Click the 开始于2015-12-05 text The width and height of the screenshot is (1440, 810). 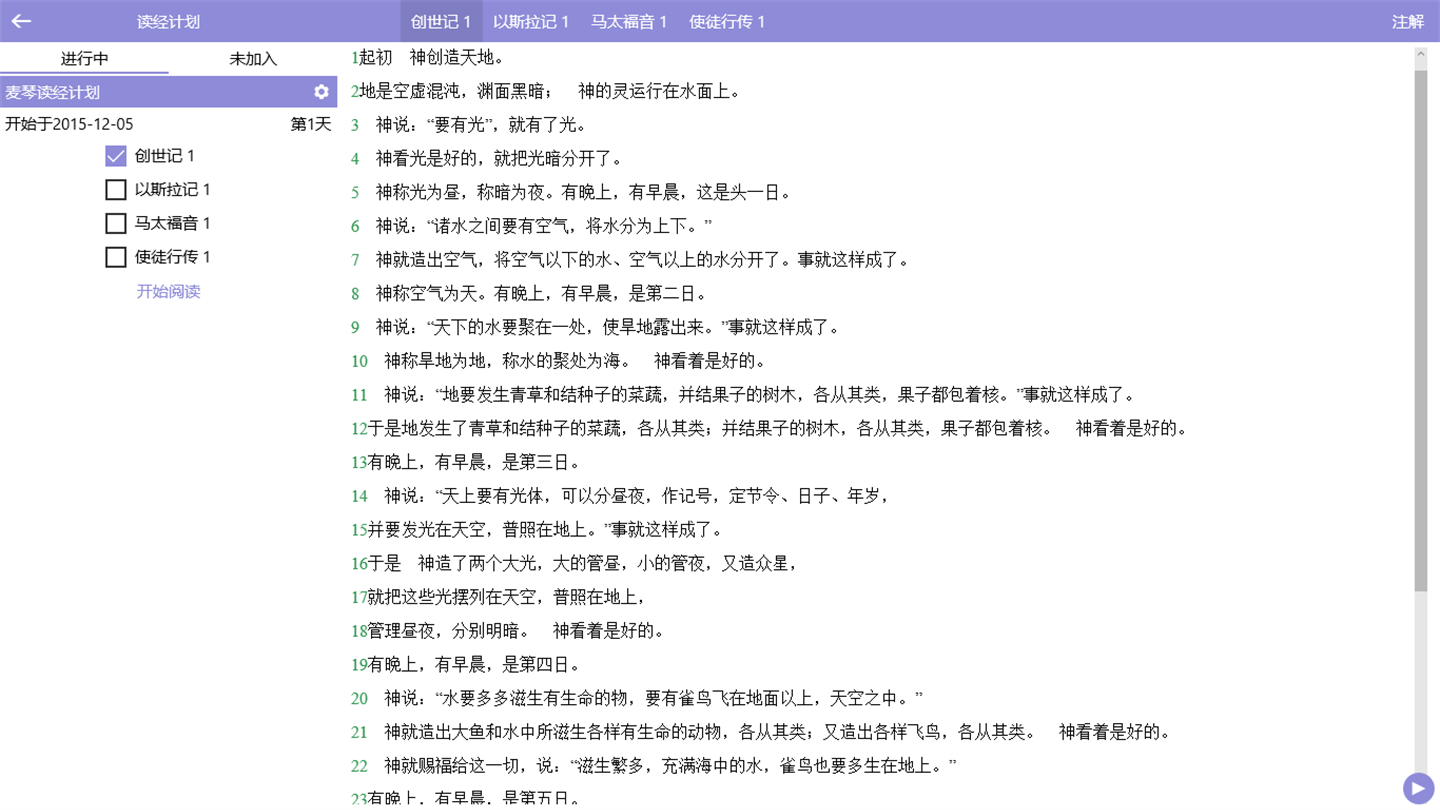[69, 124]
